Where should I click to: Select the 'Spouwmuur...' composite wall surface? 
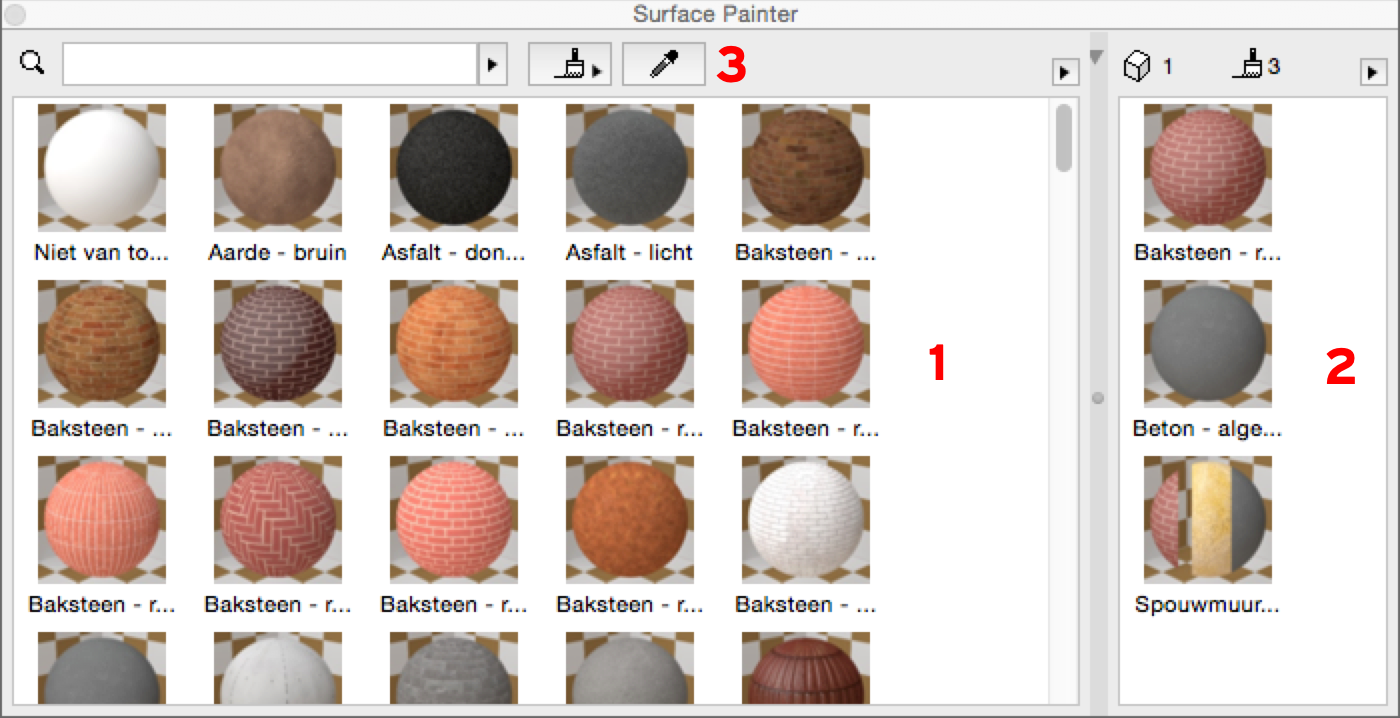(1207, 535)
